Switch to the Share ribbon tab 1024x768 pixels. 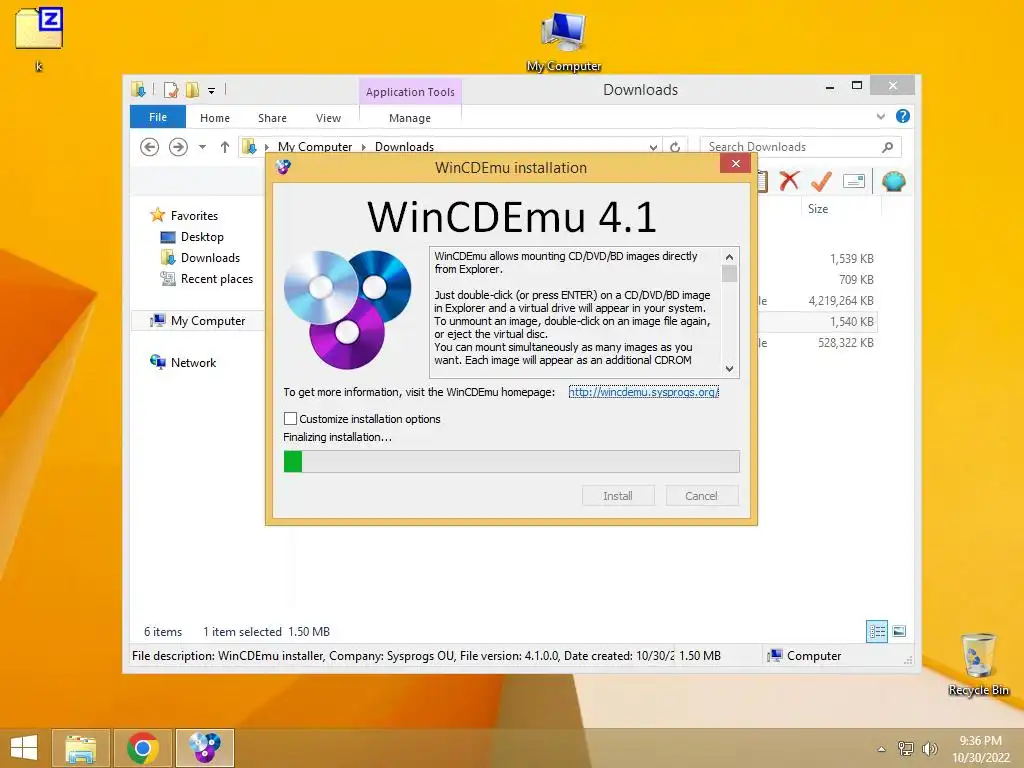point(272,118)
